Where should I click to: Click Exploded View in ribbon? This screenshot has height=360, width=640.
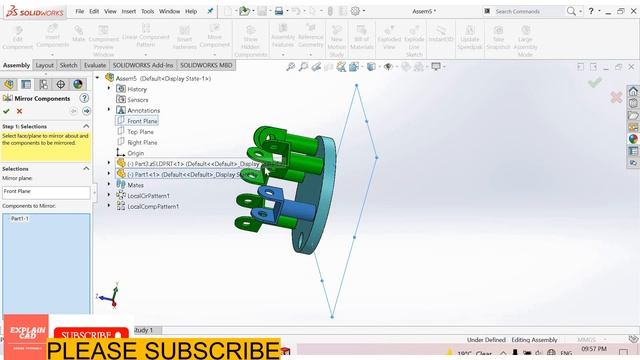[x=389, y=38]
